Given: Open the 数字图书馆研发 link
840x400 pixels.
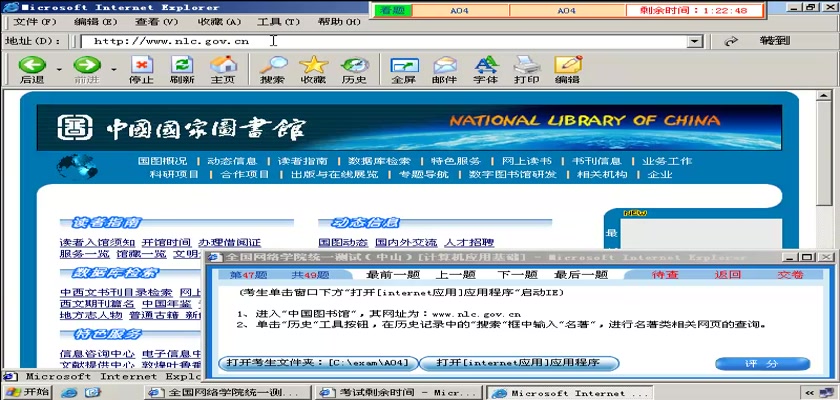Looking at the screenshot, I should tap(513, 174).
